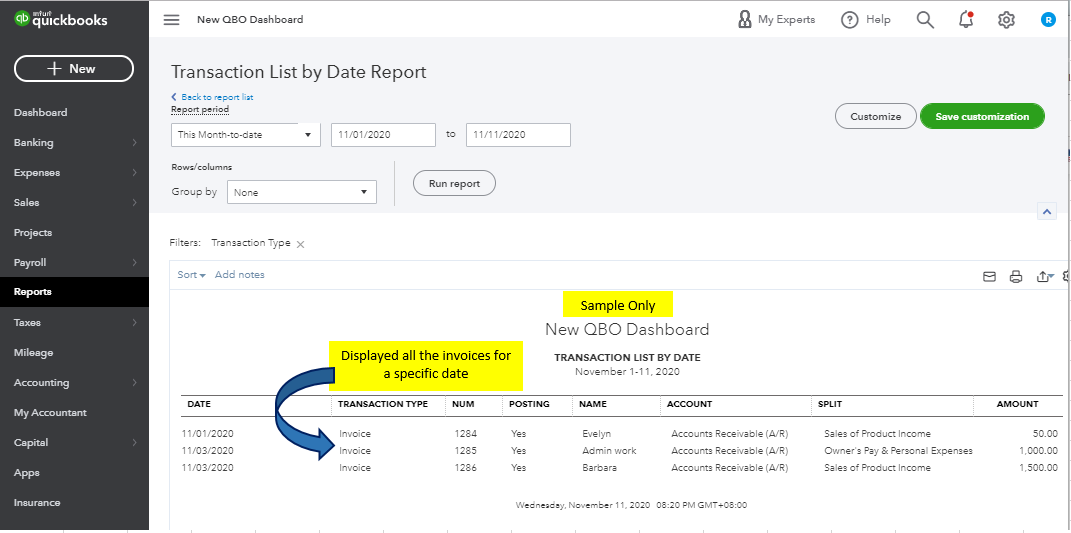Screen dimensions: 1071x533
Task: Collapse the report options panel
Action: tap(1046, 211)
